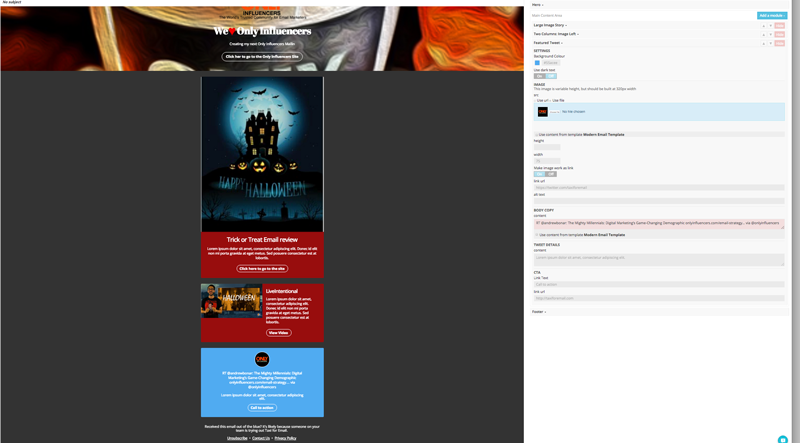Image resolution: width=800 pixels, height=443 pixels.
Task: Click the 'No file chosen' text
Action: pyautogui.click(x=573, y=112)
